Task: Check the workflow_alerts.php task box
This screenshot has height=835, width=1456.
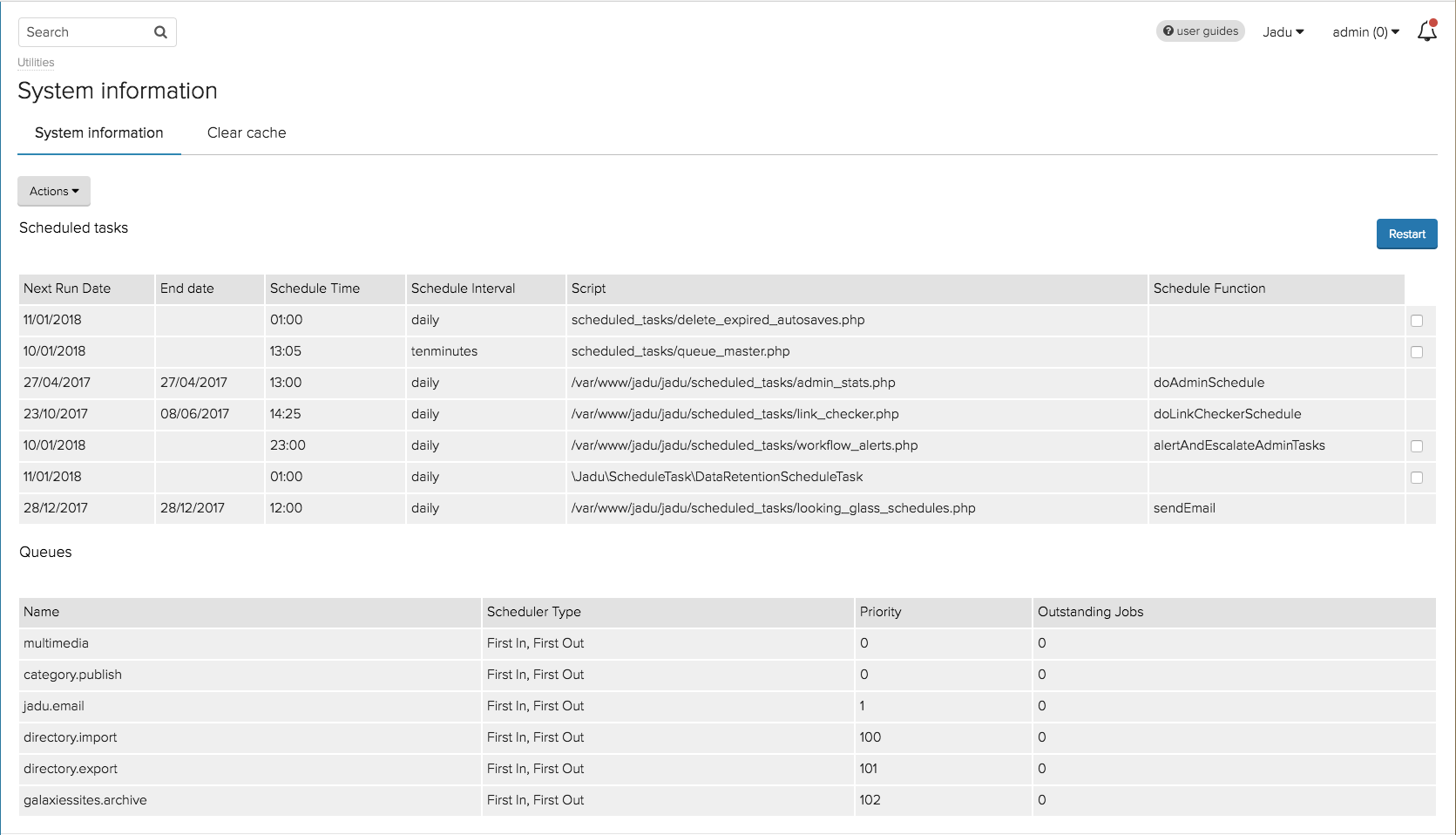Action: tap(1417, 446)
